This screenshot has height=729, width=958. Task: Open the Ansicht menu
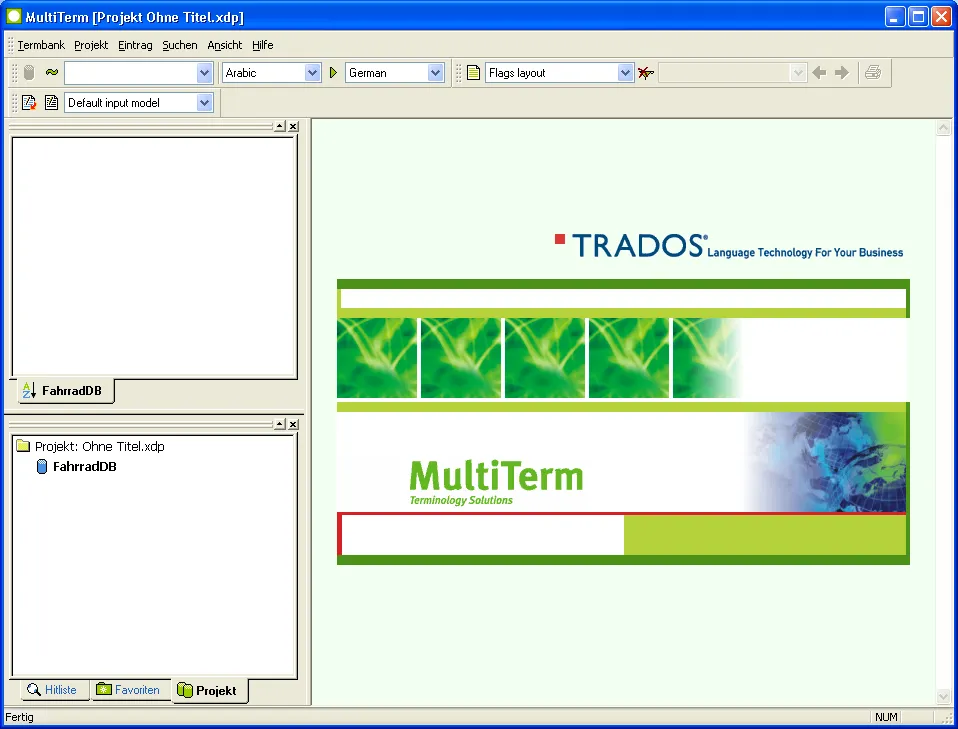pyautogui.click(x=225, y=45)
